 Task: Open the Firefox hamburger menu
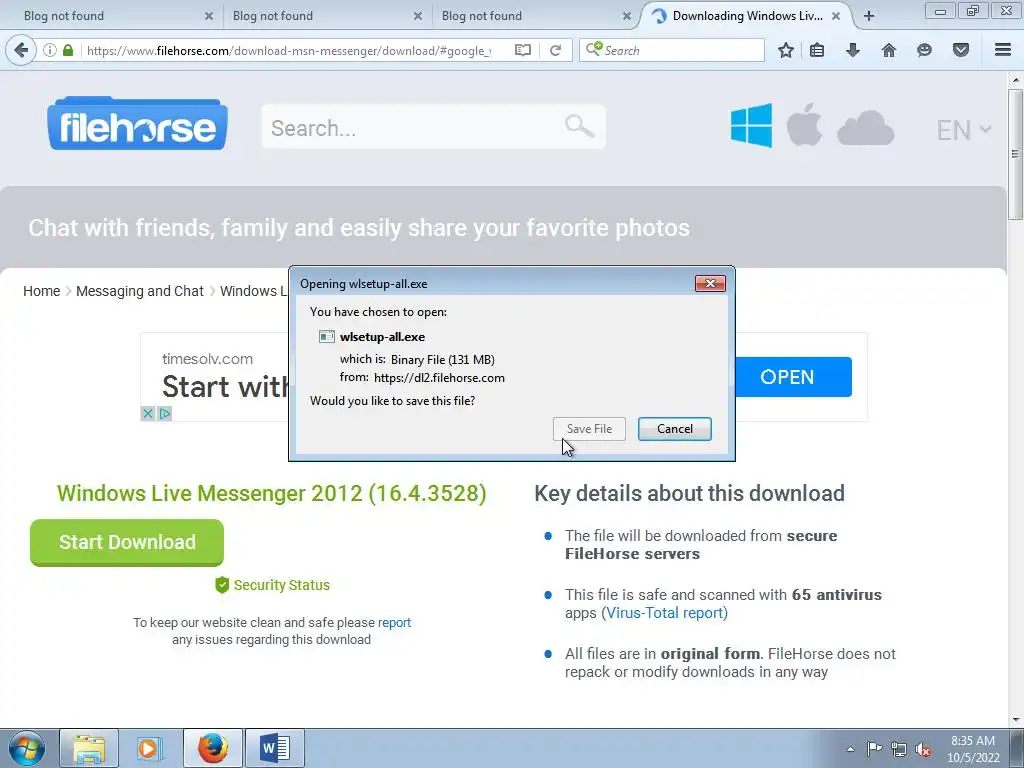(1003, 50)
